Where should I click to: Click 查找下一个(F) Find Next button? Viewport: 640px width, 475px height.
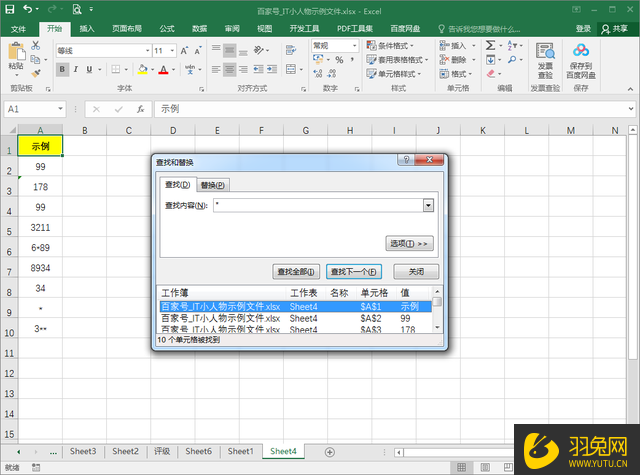(x=353, y=272)
